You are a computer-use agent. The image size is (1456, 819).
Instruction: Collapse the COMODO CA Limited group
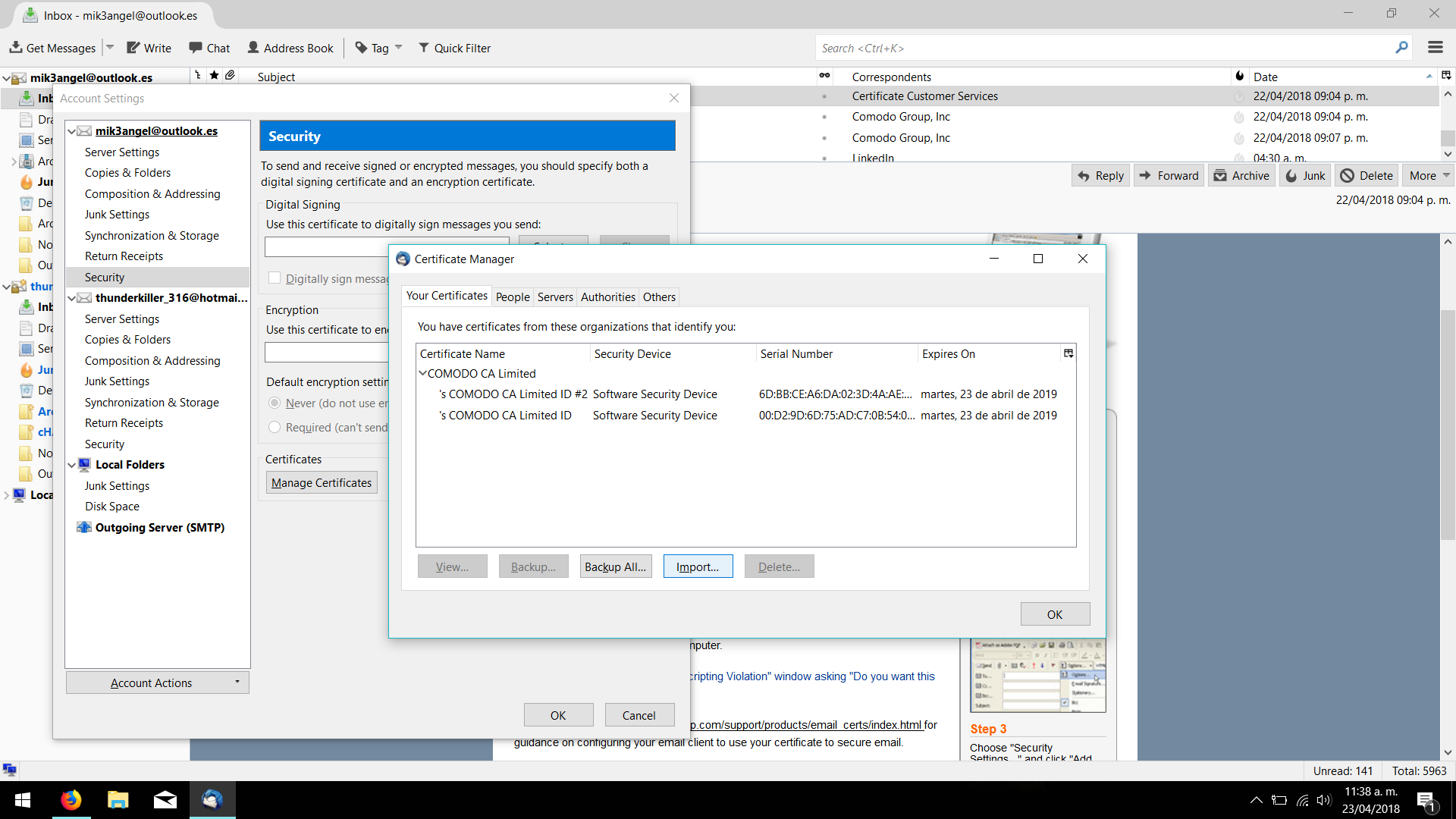423,373
